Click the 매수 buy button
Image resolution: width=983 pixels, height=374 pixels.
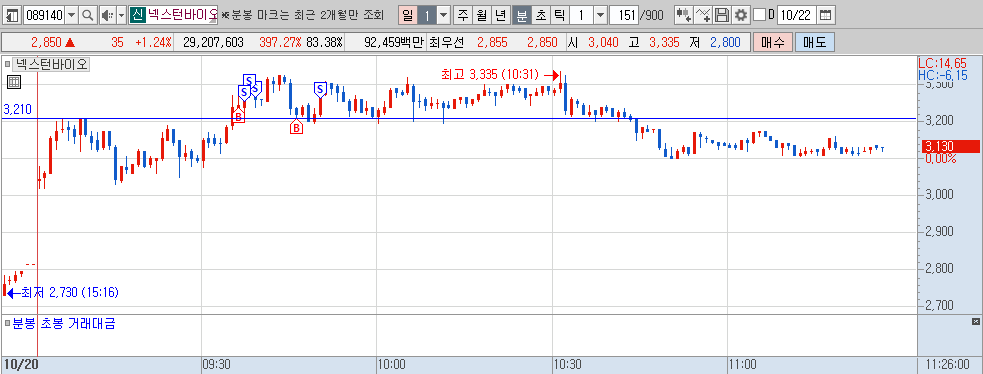pos(773,43)
